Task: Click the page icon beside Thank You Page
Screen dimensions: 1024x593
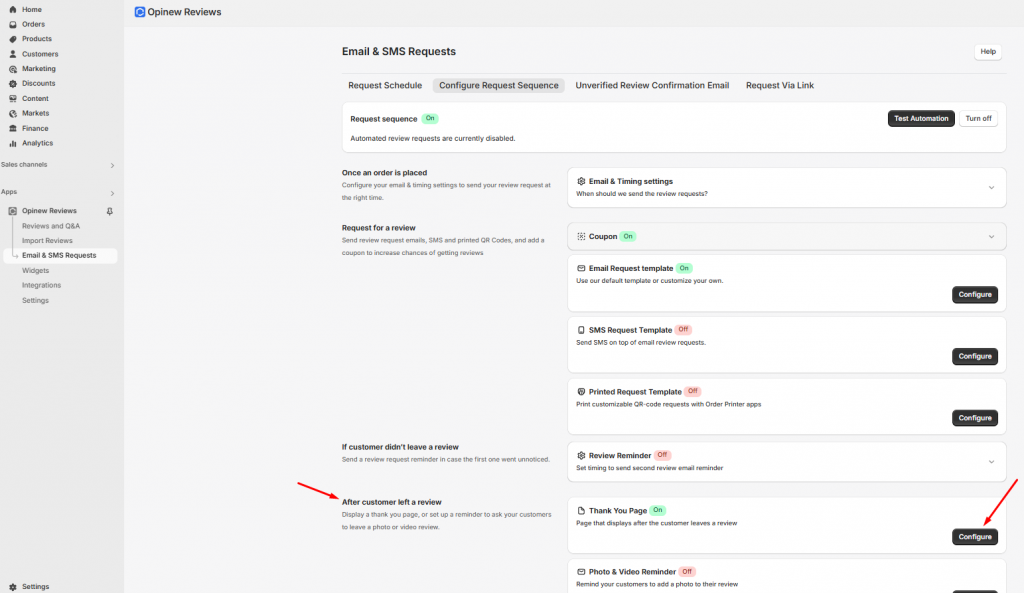Action: 581,511
